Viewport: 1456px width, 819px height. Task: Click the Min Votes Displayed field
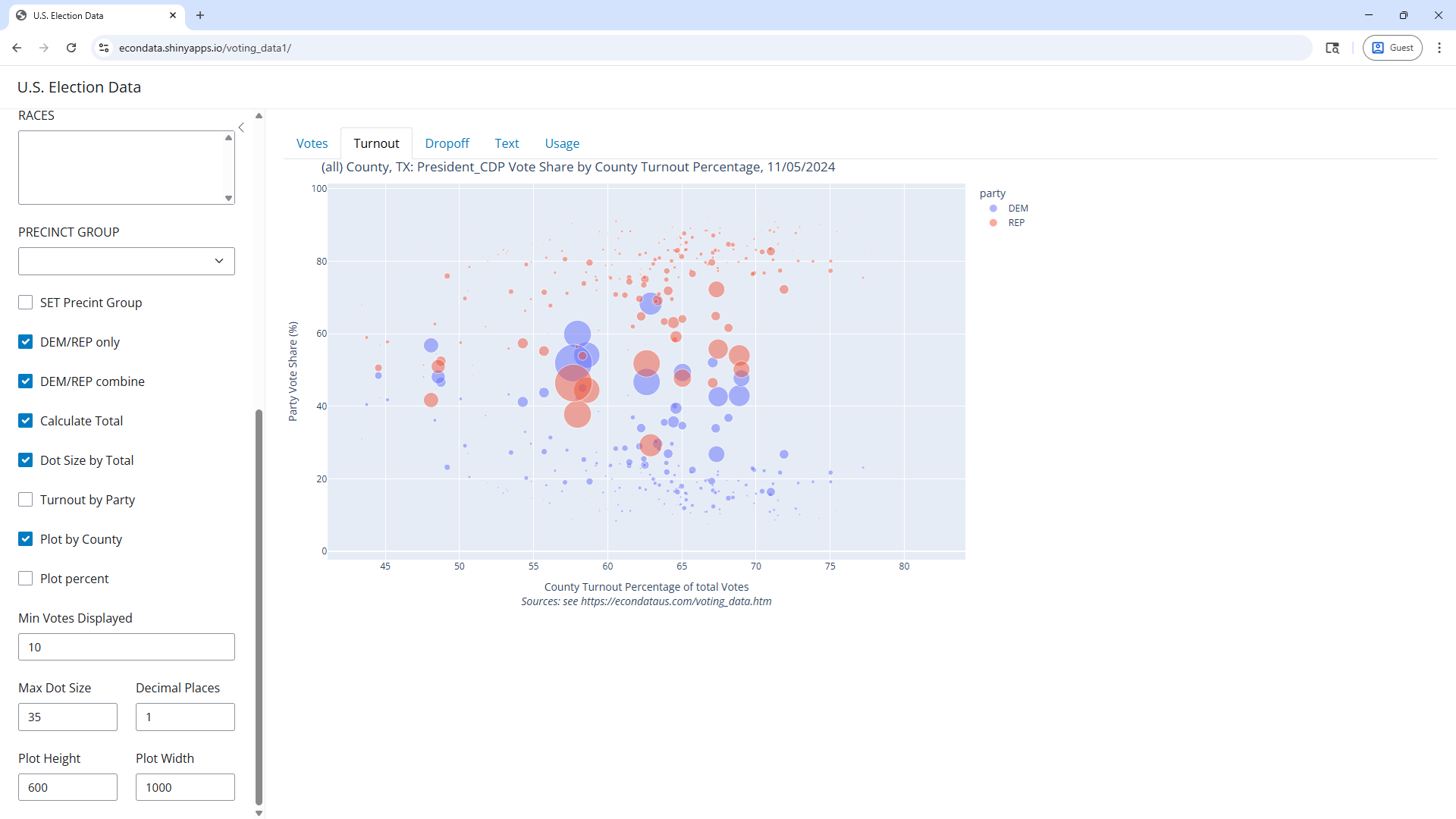click(x=127, y=647)
